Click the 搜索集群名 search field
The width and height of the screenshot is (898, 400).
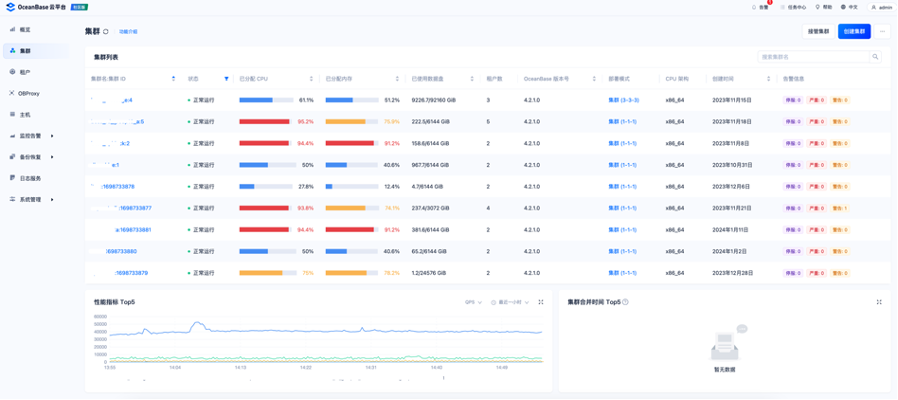[x=814, y=57]
